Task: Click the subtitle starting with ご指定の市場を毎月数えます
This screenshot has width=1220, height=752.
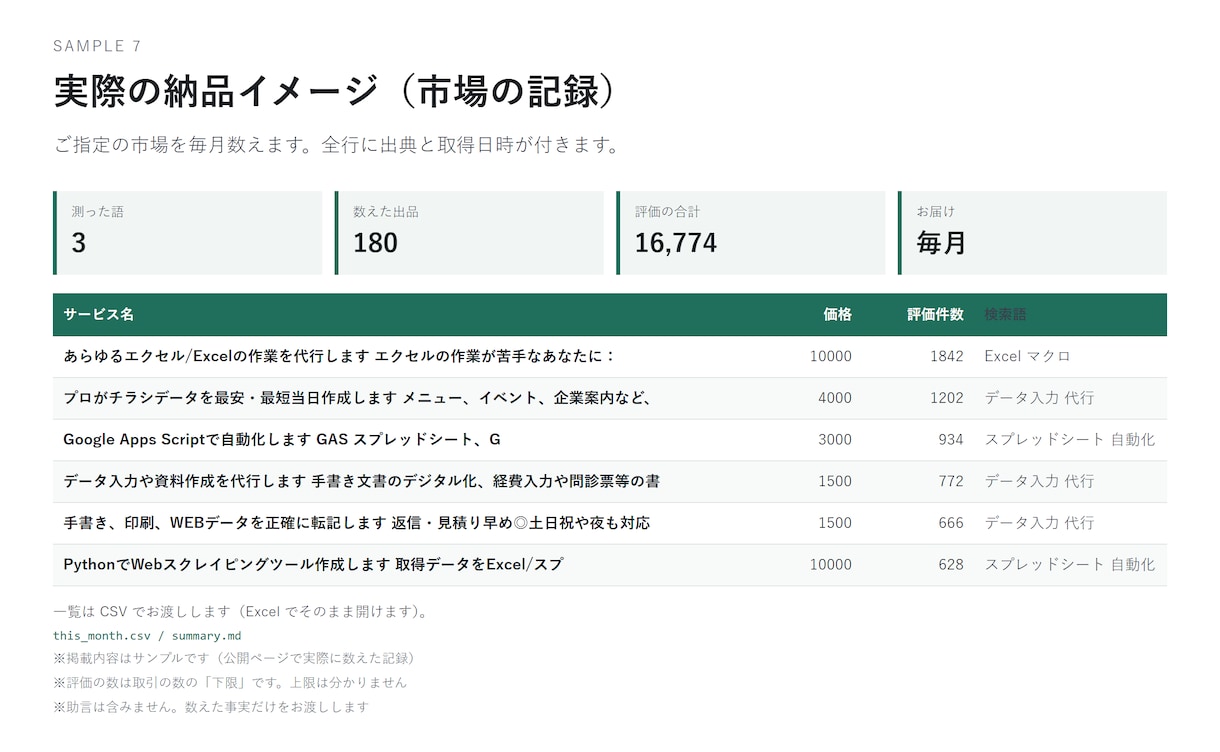Action: coord(337,145)
